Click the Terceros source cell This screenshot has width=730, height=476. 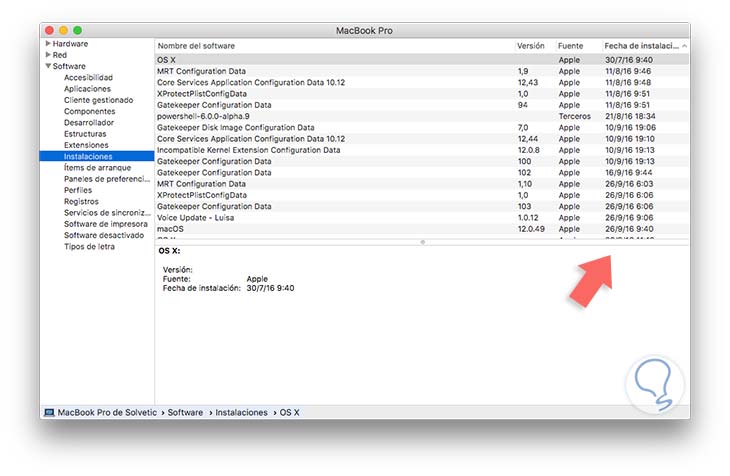point(575,116)
